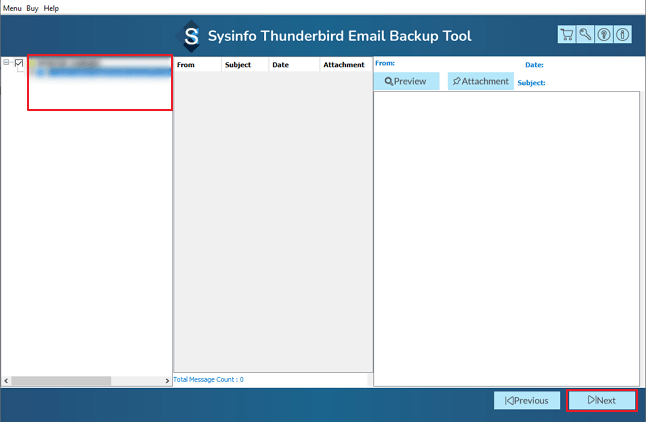Open the key activation icon
The width and height of the screenshot is (646, 422).
click(x=585, y=35)
